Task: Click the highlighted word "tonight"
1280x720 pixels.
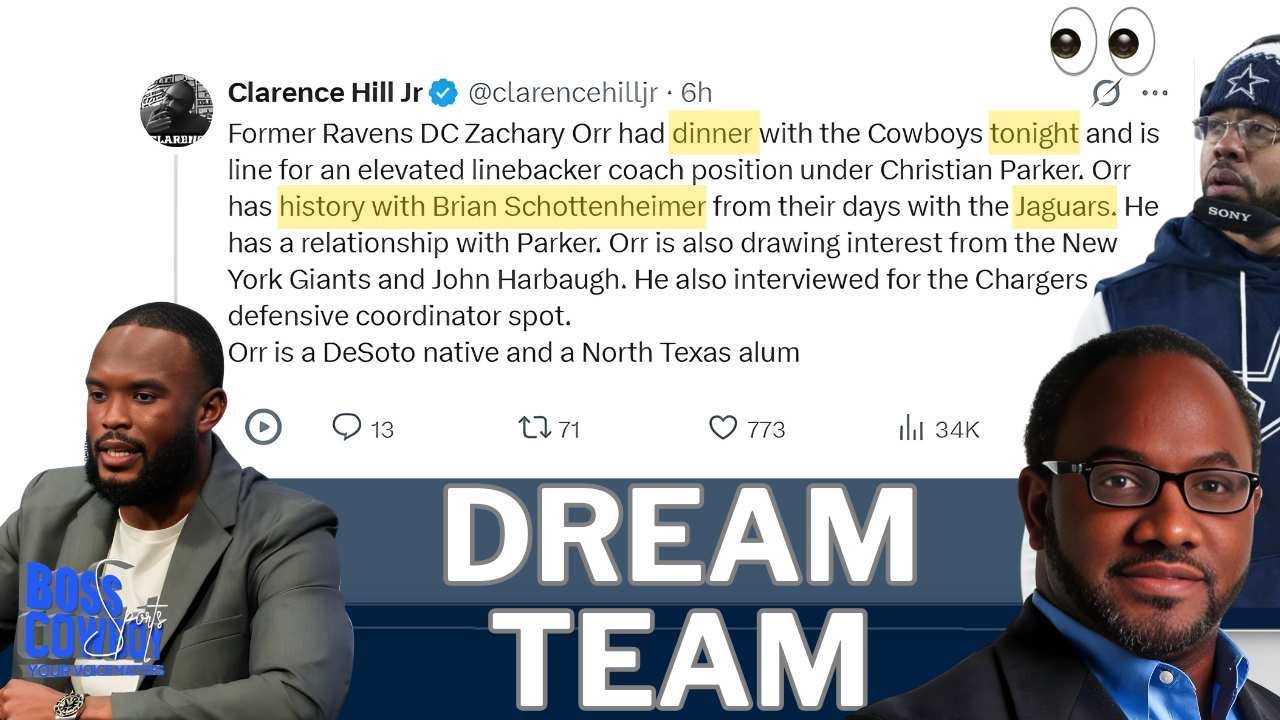Action: 1034,132
